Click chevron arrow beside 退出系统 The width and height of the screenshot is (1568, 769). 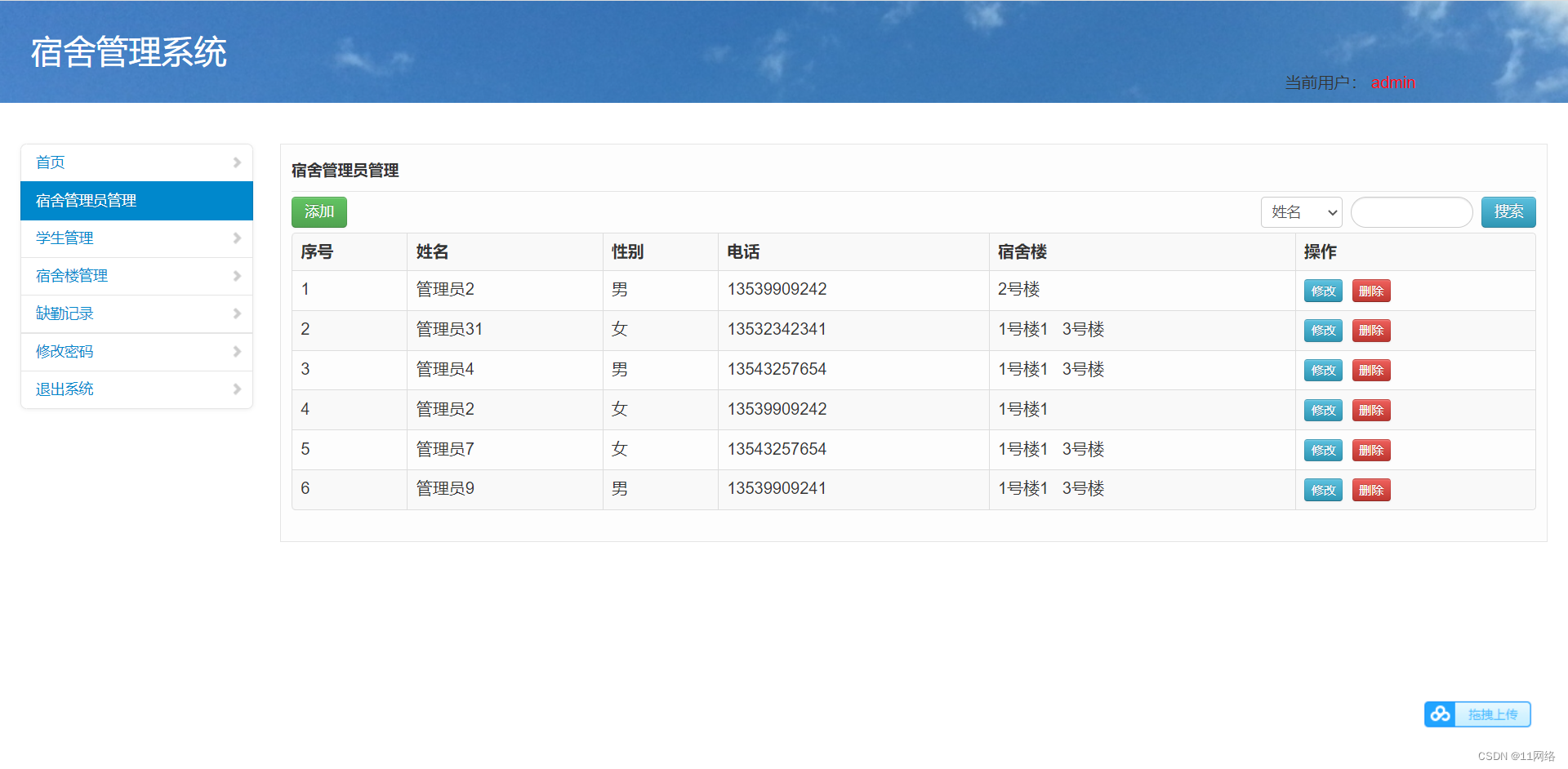tap(237, 389)
